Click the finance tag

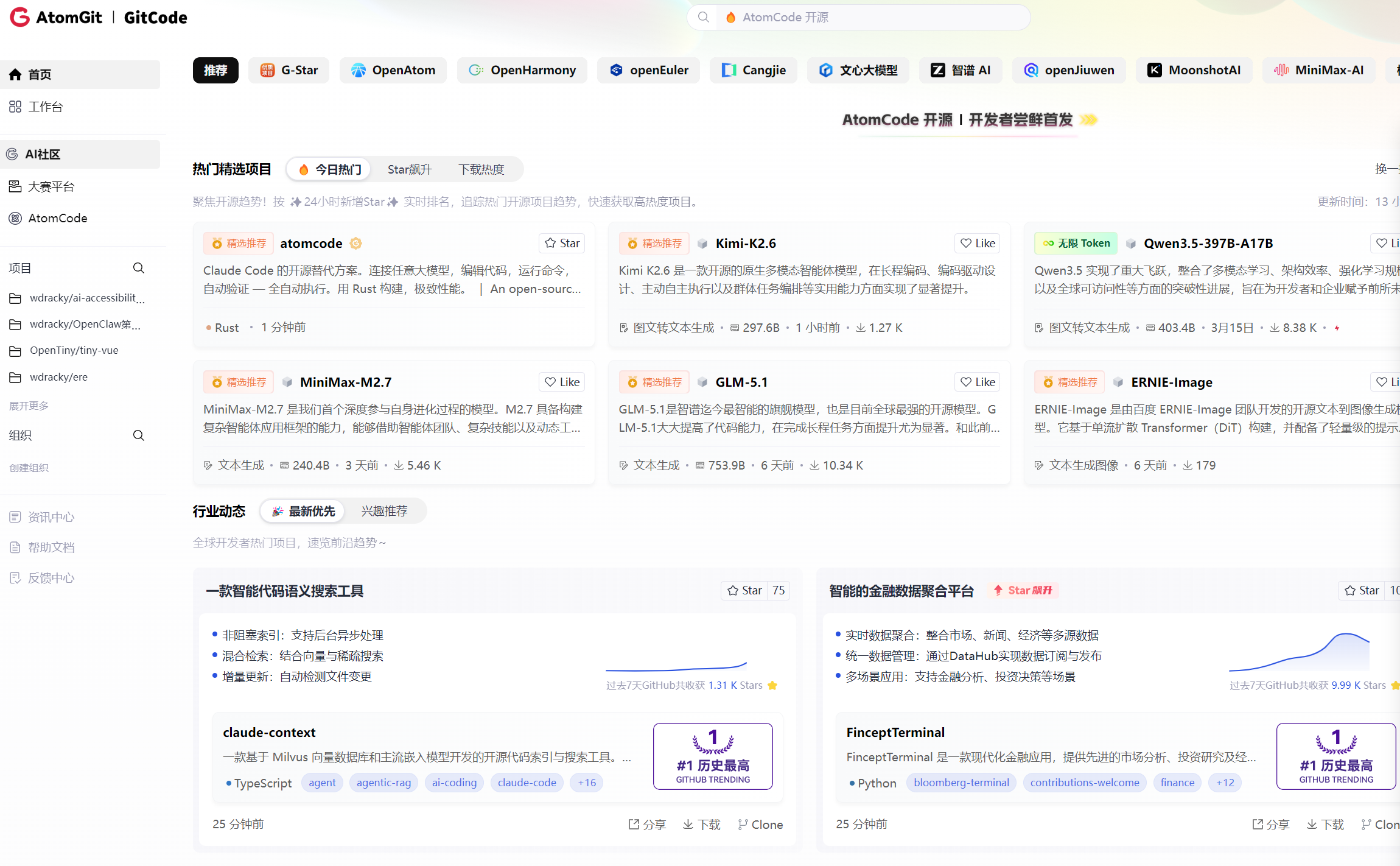pyautogui.click(x=1177, y=783)
